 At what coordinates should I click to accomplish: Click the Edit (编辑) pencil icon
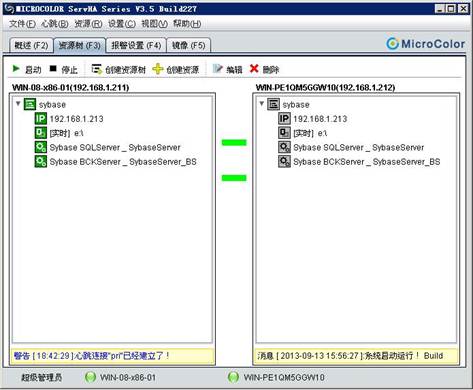pyautogui.click(x=217, y=69)
